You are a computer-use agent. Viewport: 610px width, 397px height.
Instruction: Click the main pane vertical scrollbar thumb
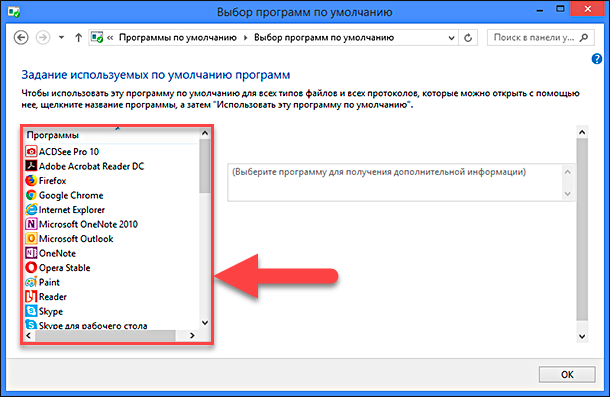click(x=582, y=229)
